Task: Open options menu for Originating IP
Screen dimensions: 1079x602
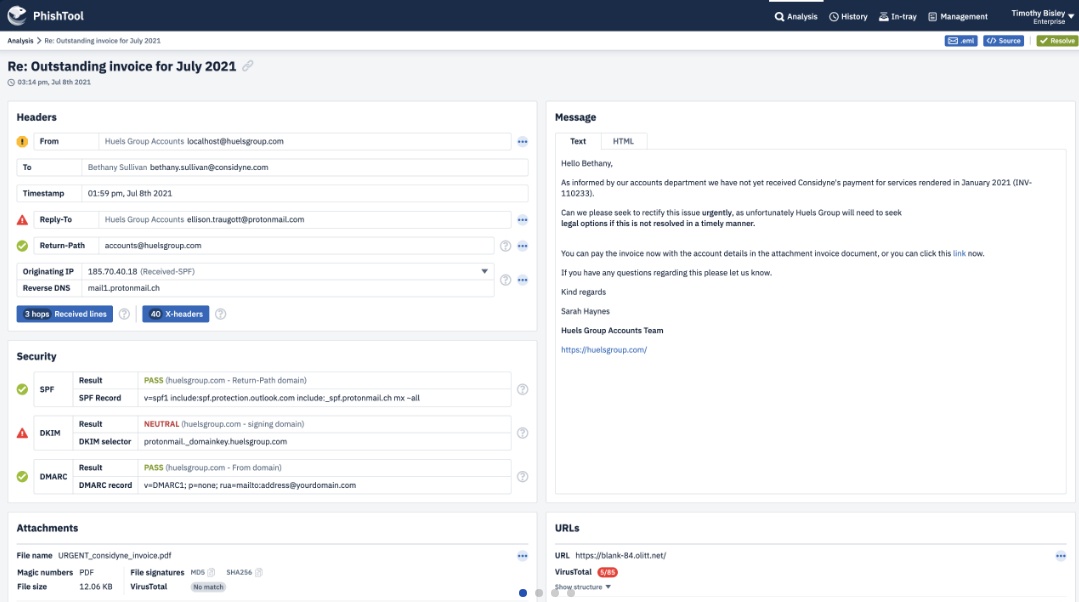Action: tap(522, 280)
